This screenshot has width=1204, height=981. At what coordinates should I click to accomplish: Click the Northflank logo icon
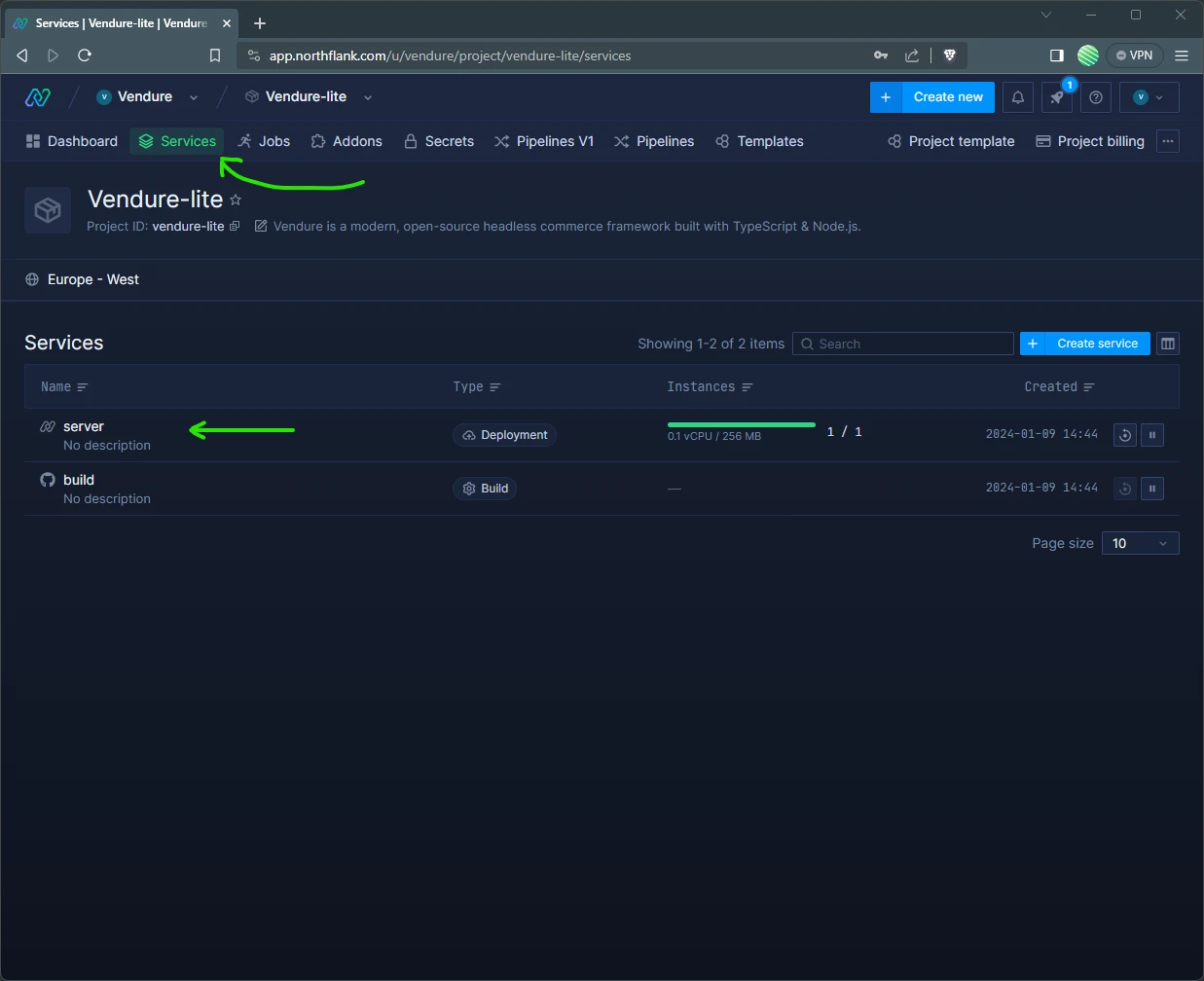tap(37, 97)
